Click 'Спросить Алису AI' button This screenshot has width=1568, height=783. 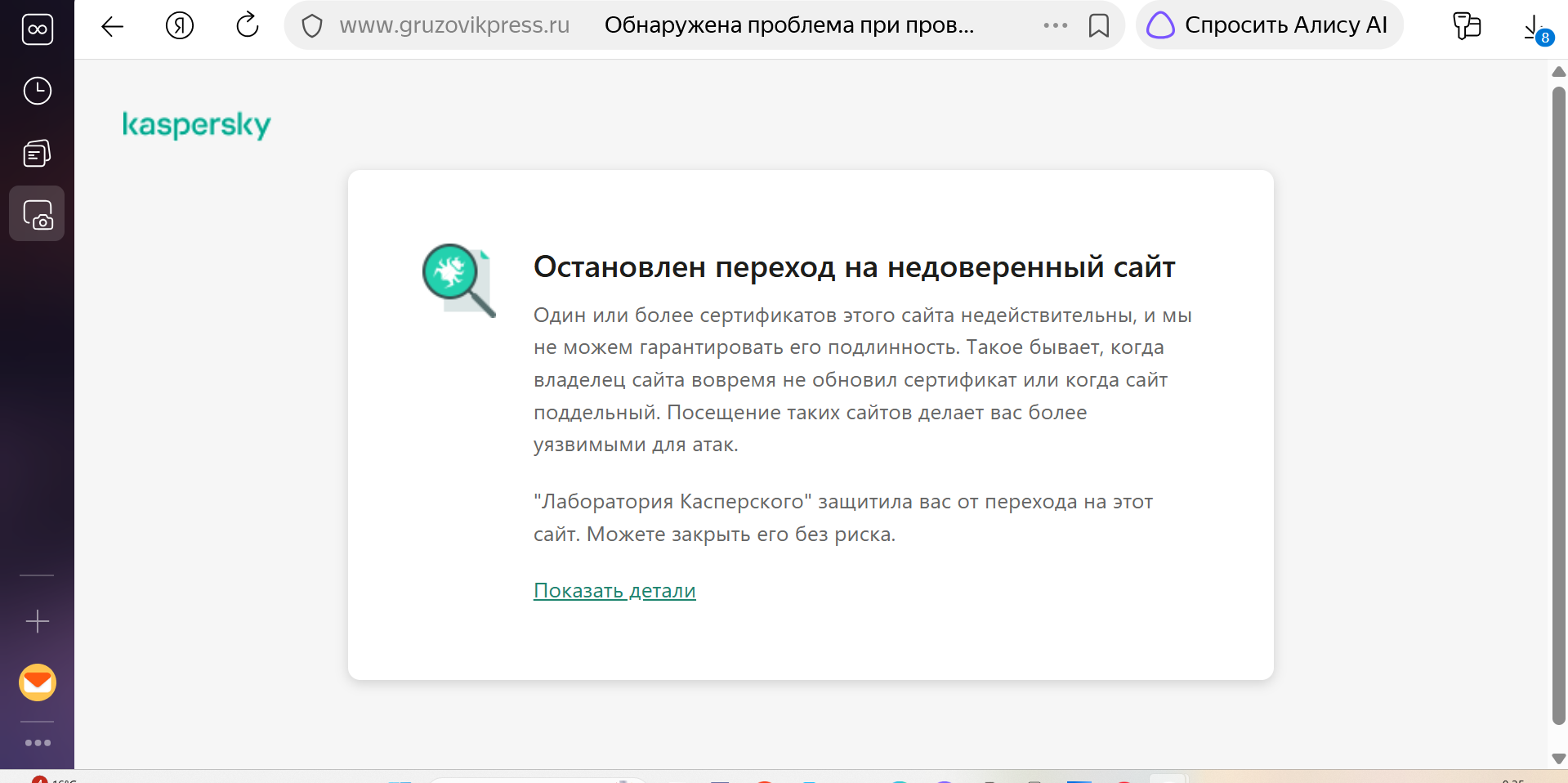[x=1269, y=25]
